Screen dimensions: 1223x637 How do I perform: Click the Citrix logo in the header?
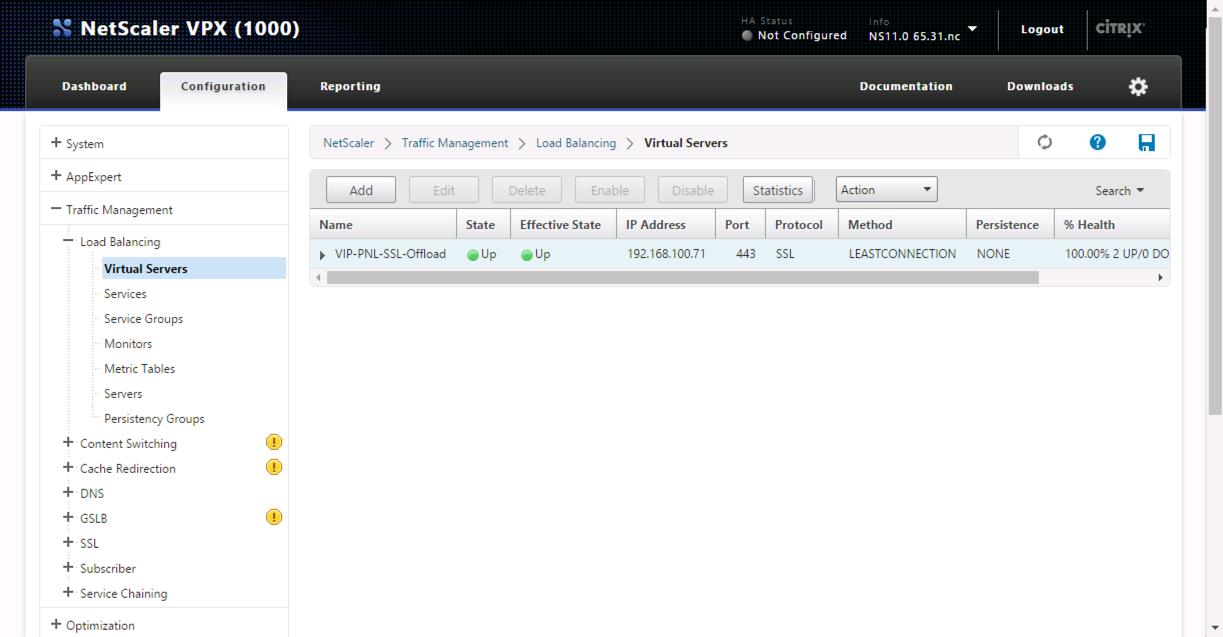1120,28
